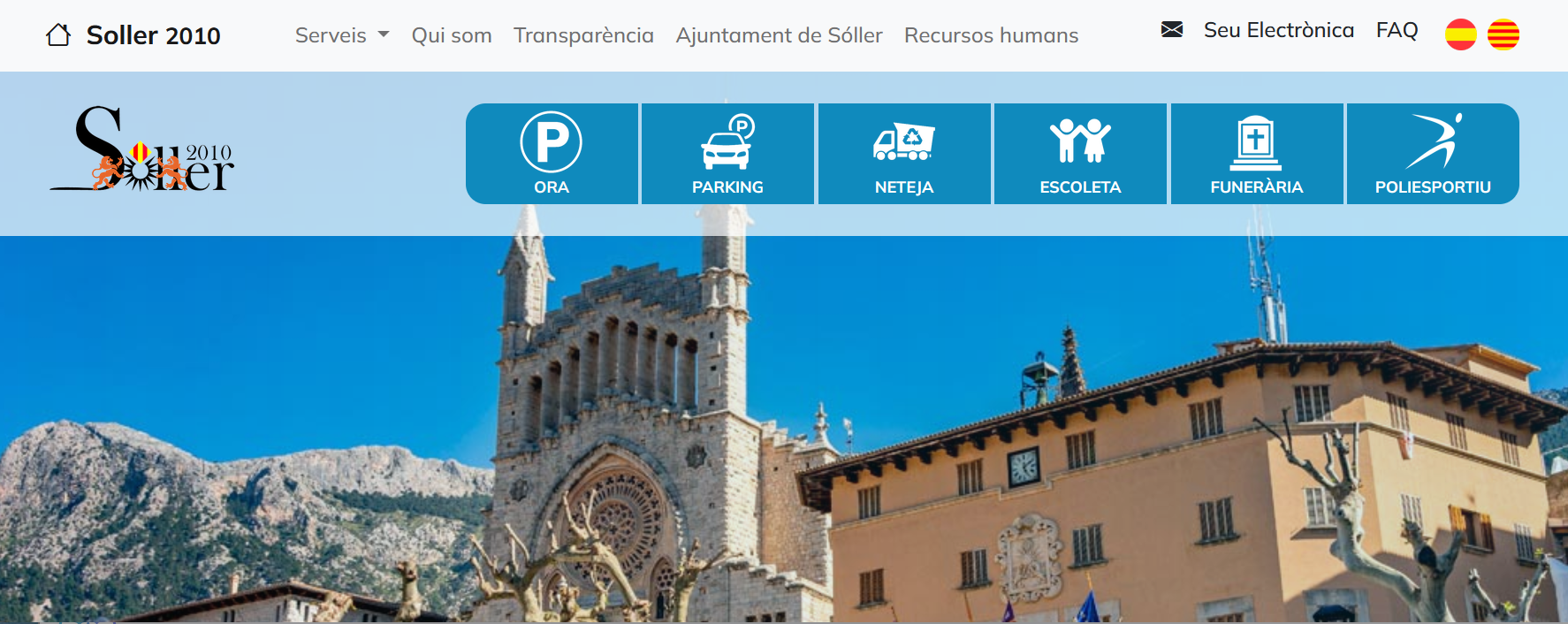
Task: Open the Ajuntament de Sóller link
Action: point(780,35)
